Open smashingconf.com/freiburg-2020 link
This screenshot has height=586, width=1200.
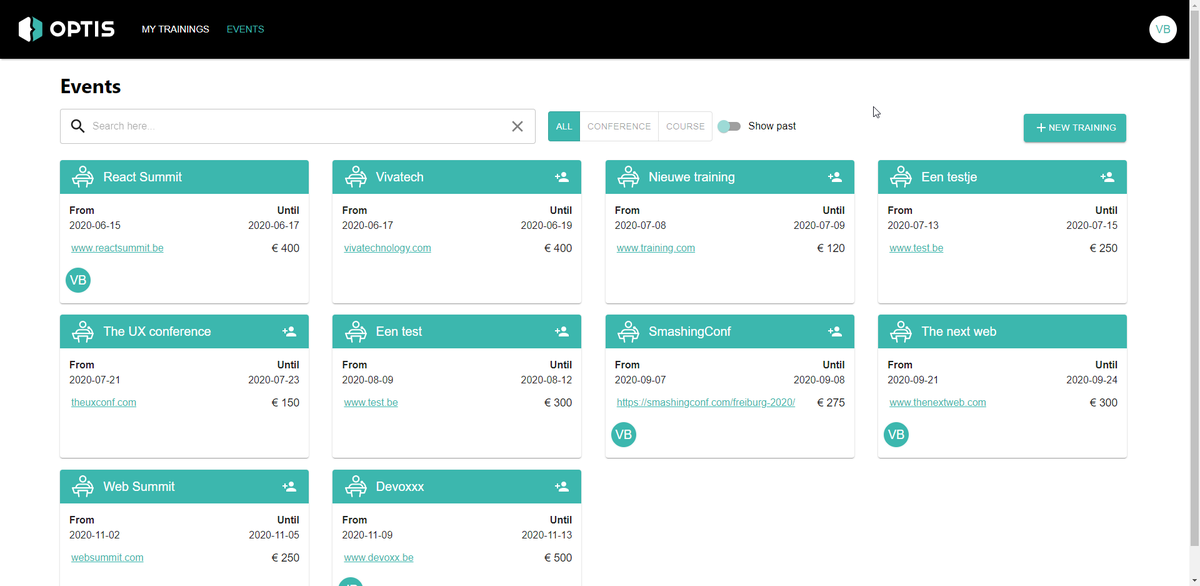pos(706,403)
